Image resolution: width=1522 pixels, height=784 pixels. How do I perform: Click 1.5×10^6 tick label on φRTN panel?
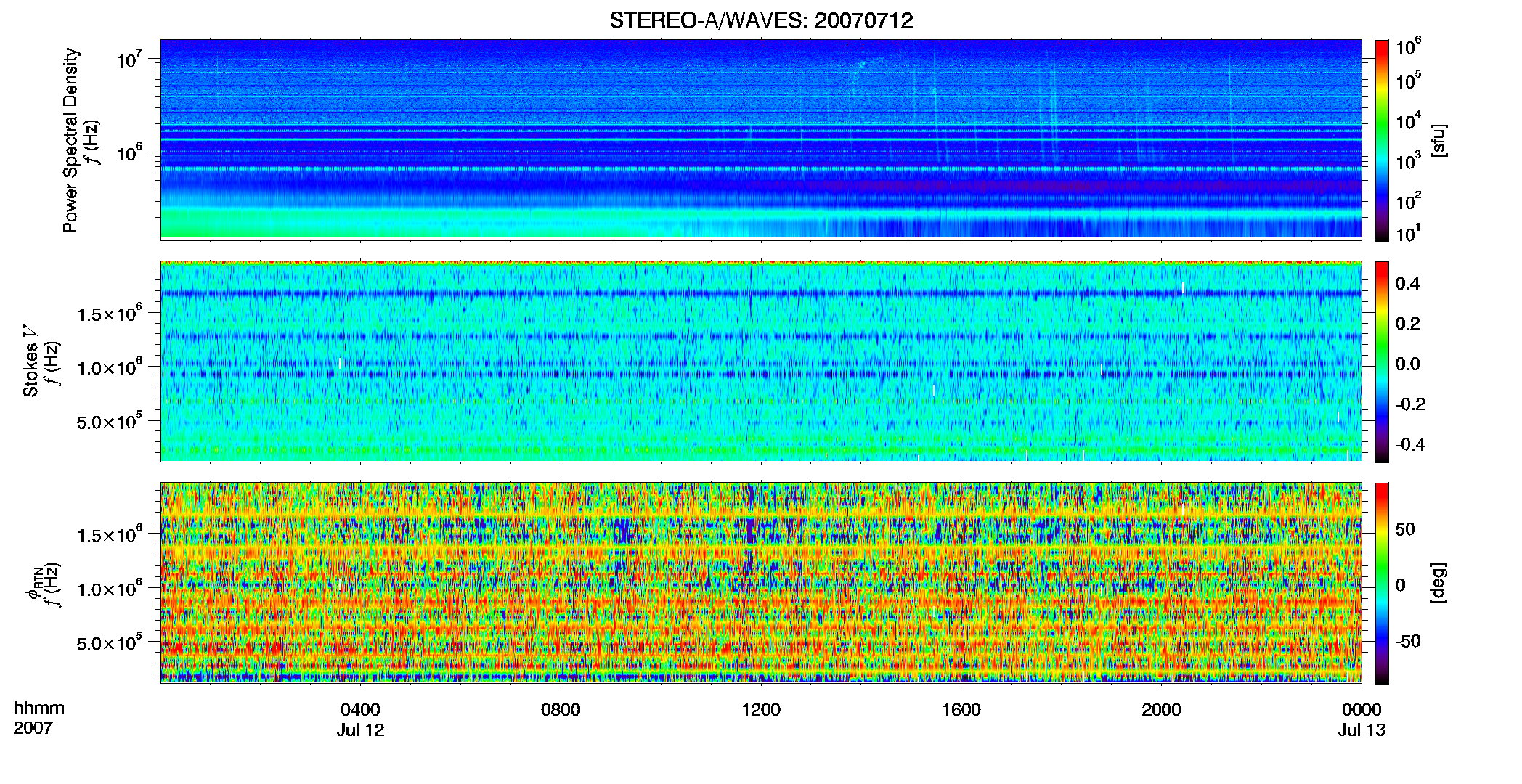110,534
